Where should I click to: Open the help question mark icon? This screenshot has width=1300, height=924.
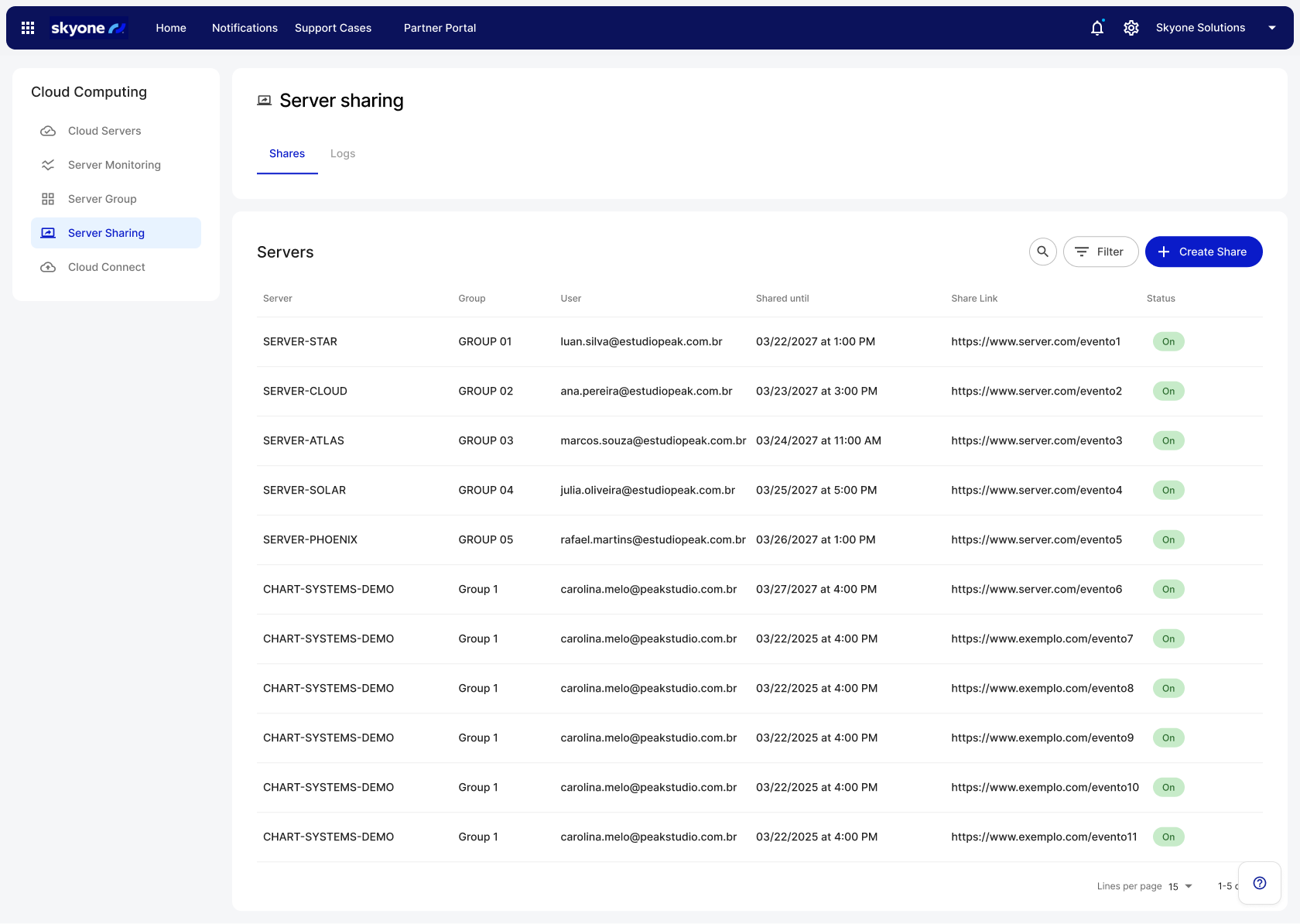coord(1259,883)
